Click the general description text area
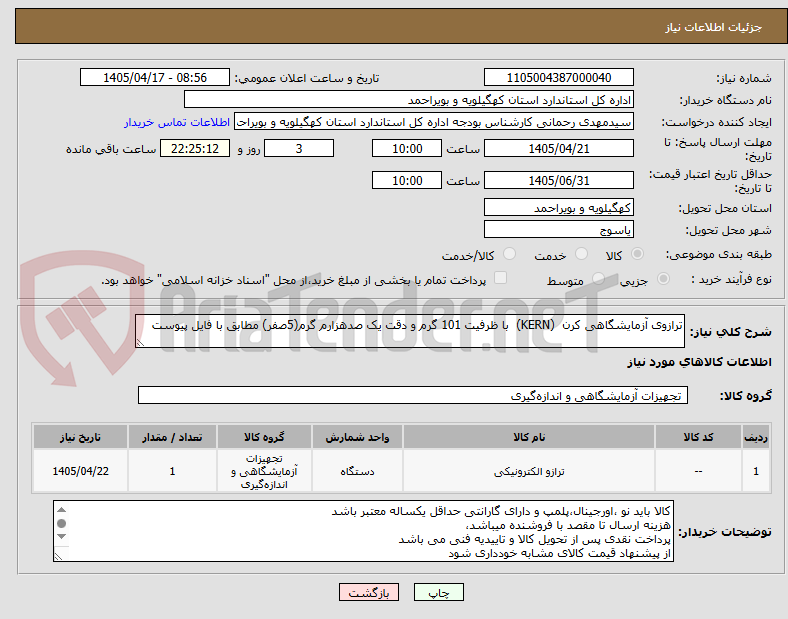The width and height of the screenshot is (788, 619). click(x=410, y=331)
